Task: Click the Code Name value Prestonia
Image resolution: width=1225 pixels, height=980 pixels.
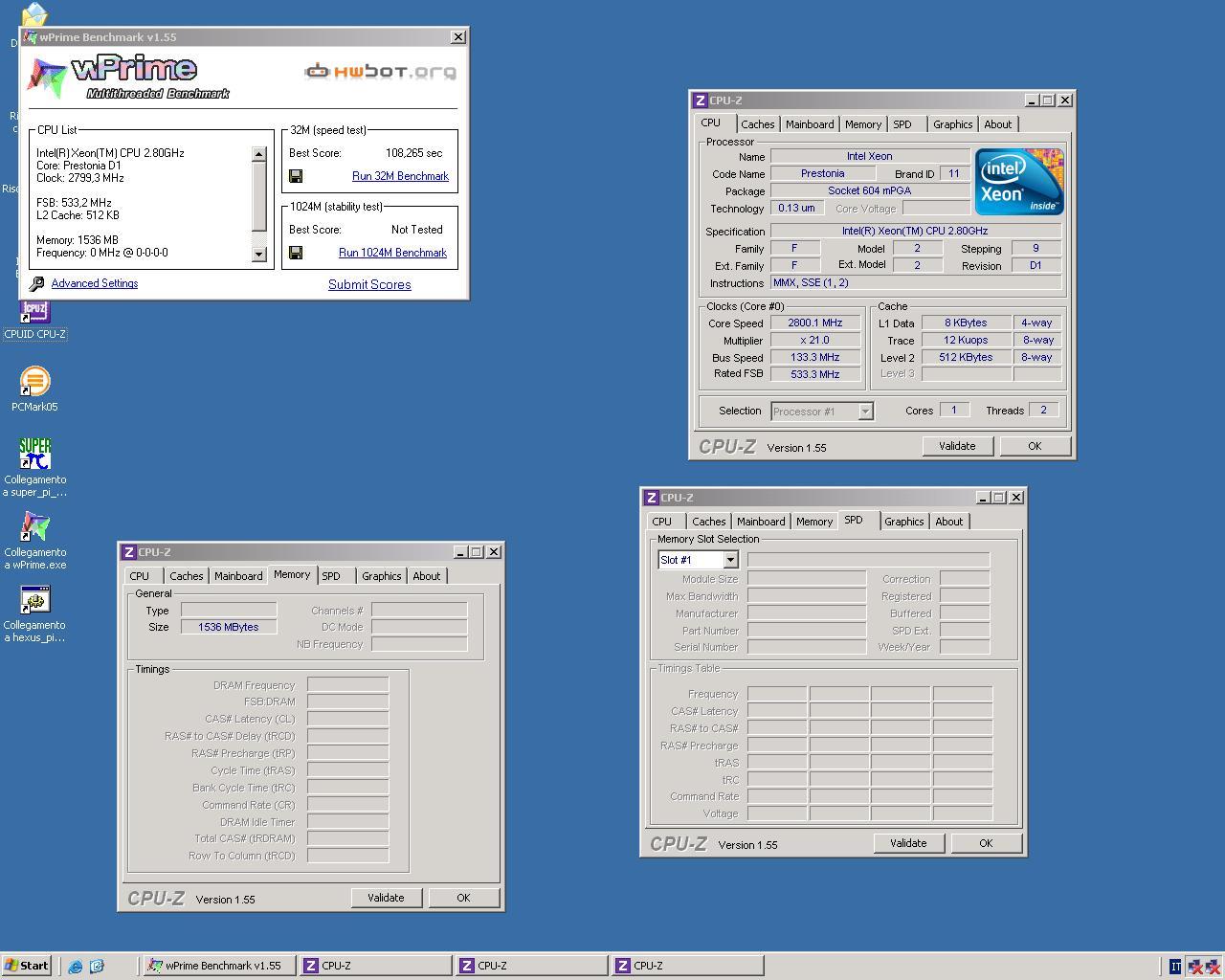Action: coord(822,174)
